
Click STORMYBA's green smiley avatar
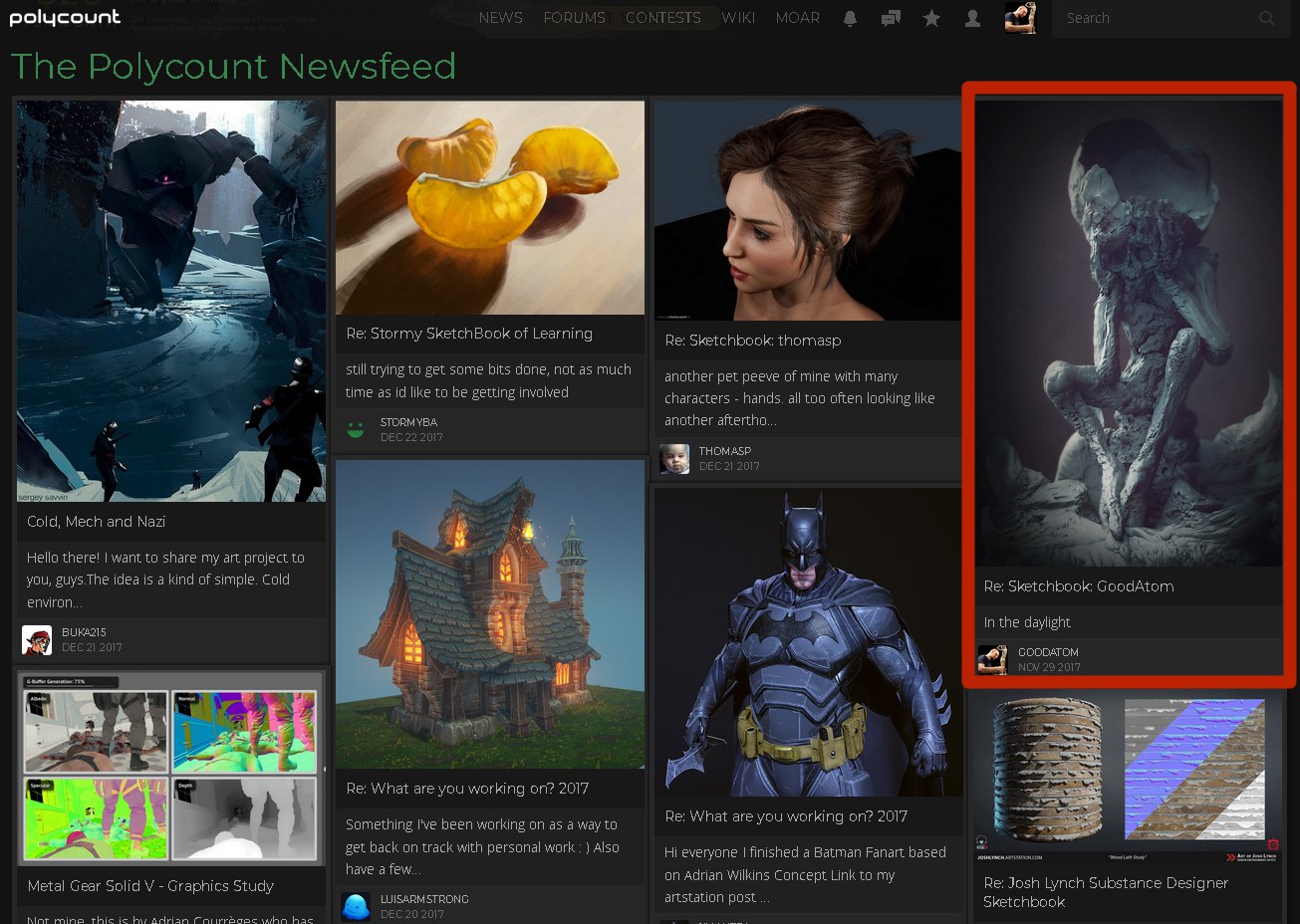(x=356, y=430)
